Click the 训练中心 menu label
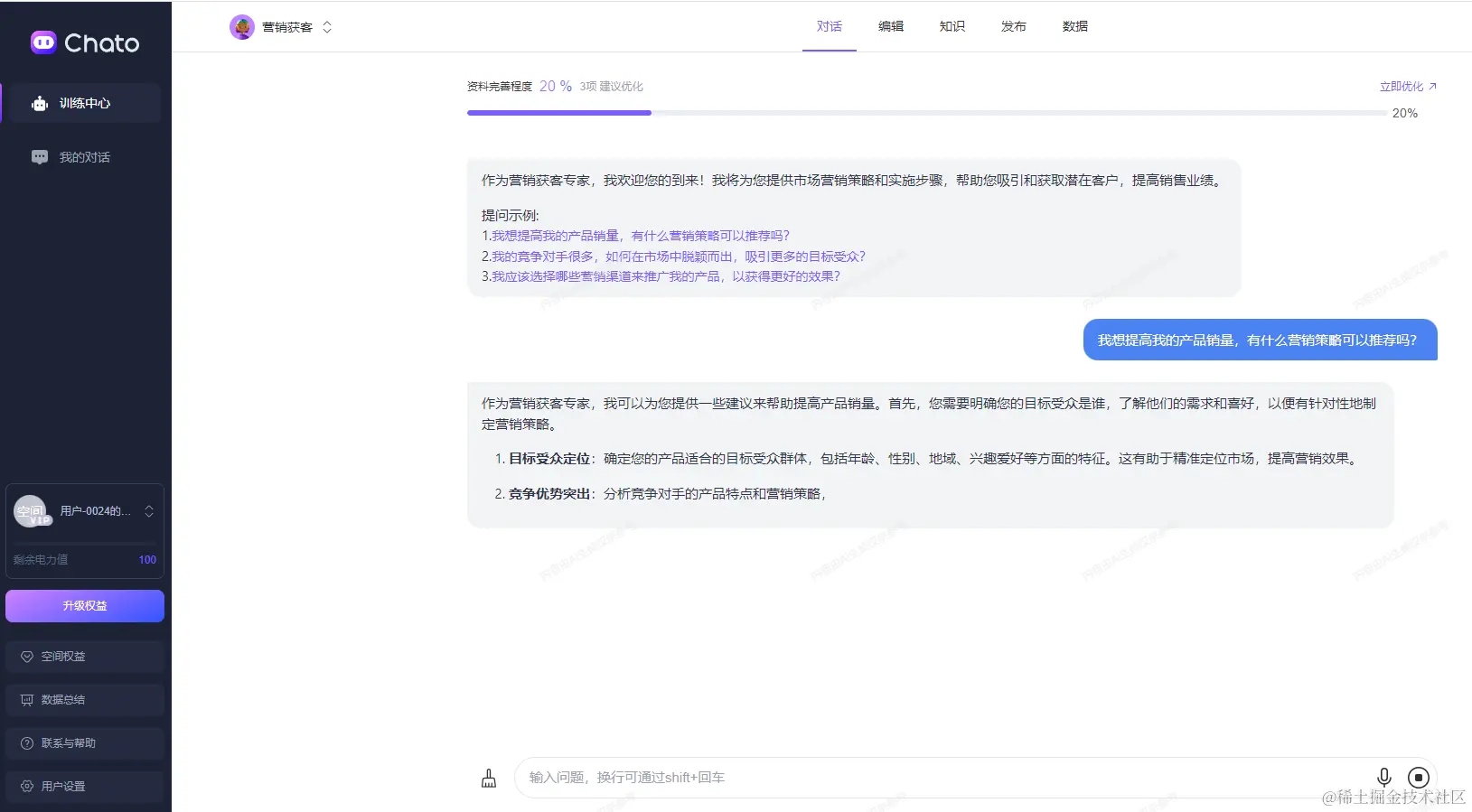 (x=85, y=104)
